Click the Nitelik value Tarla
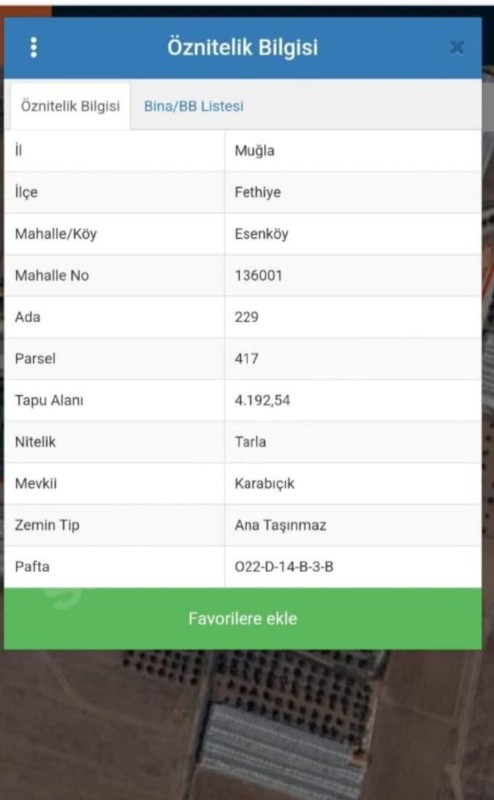Screen dimensions: 494x800 (250, 442)
